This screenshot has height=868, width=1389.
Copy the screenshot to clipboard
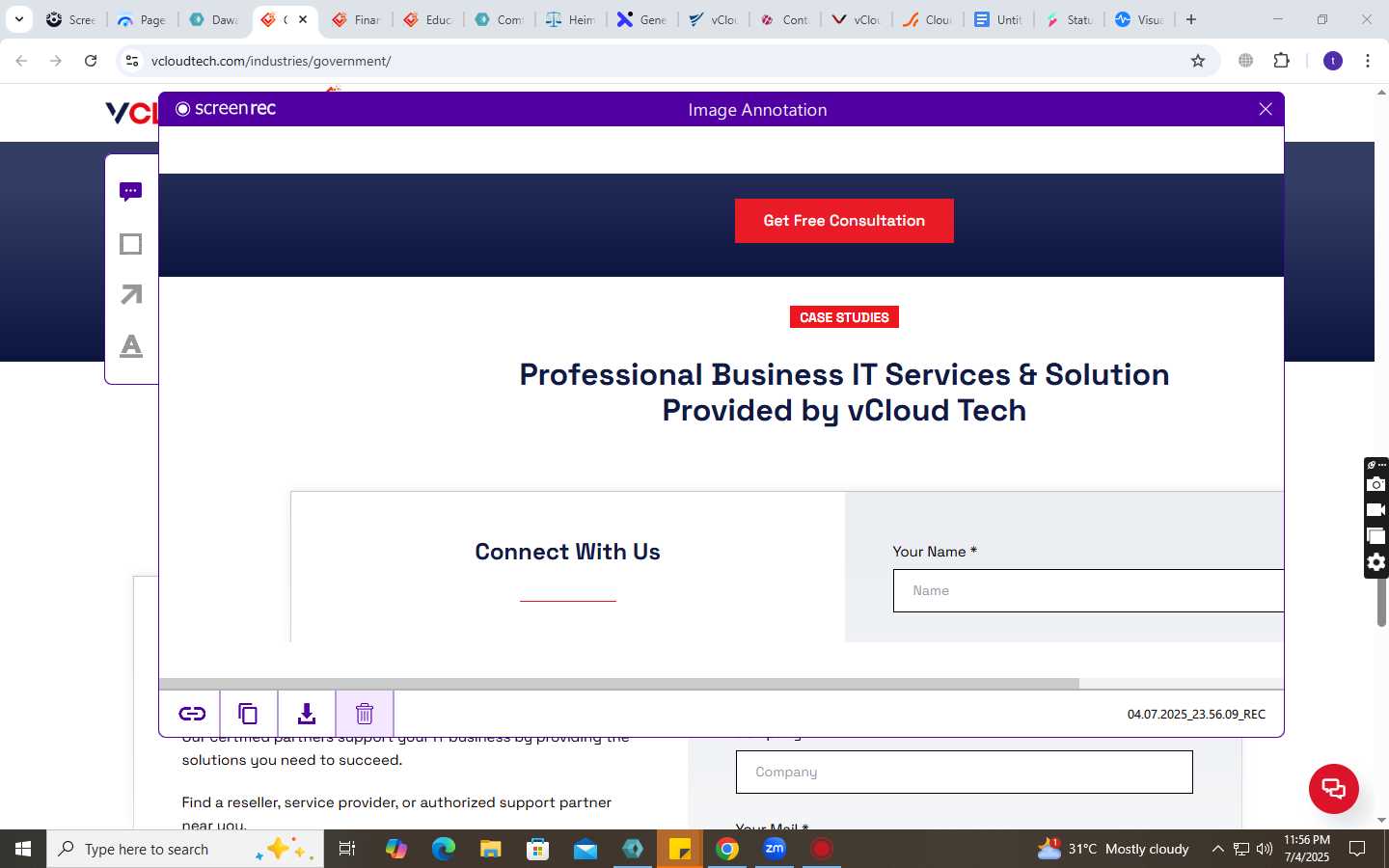tap(249, 714)
